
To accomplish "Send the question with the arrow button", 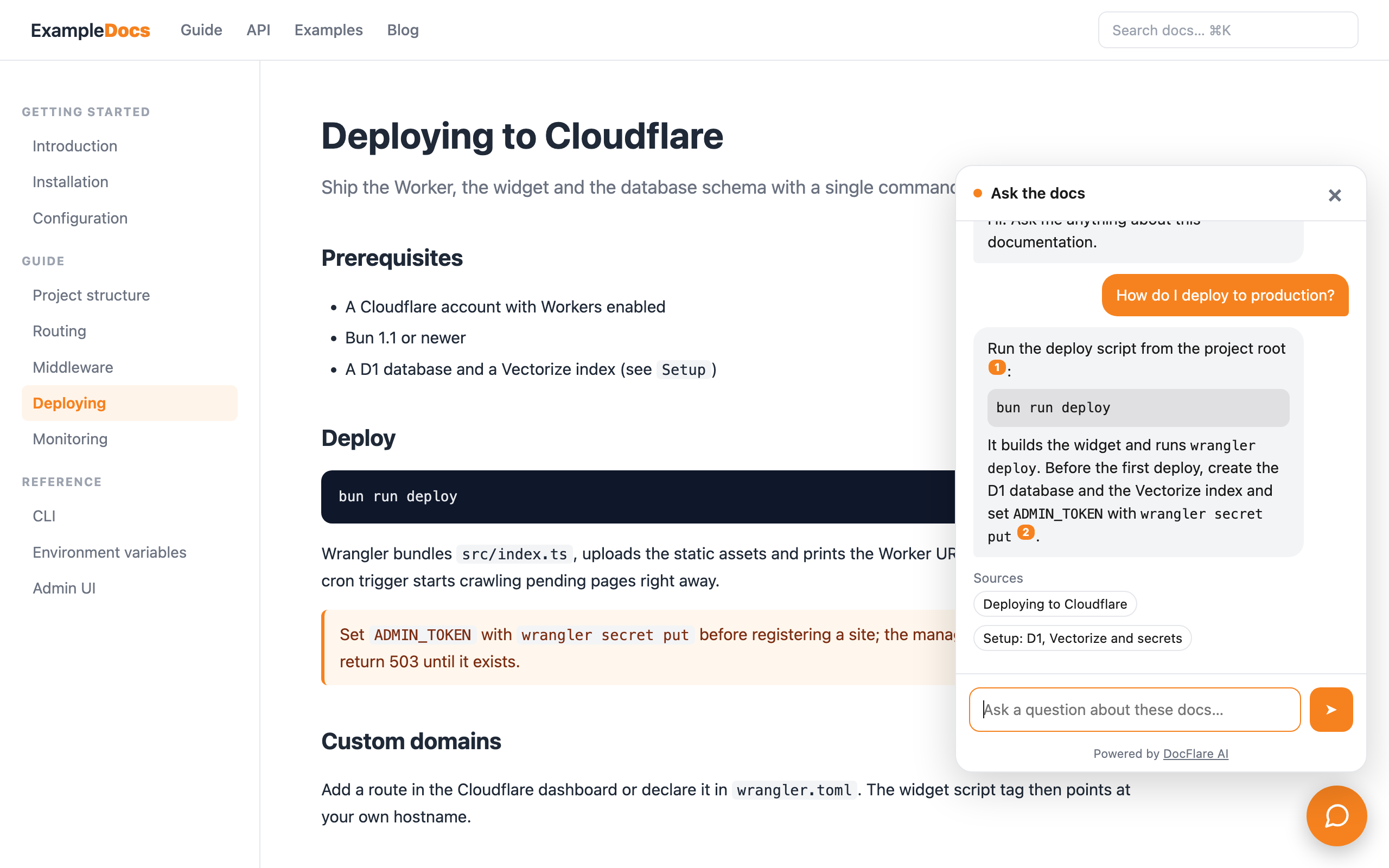I will (x=1331, y=710).
